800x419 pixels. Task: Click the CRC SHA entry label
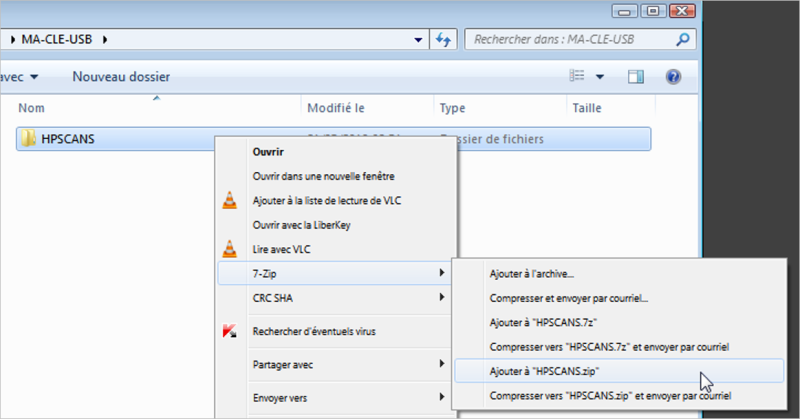(272, 298)
